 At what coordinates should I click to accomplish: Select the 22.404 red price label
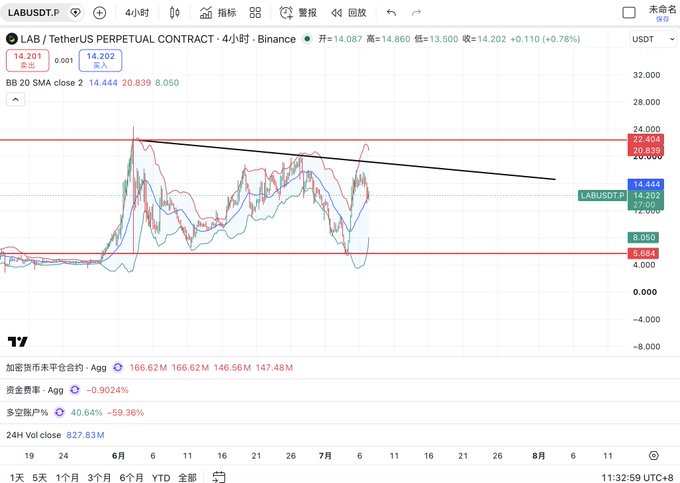coord(646,139)
